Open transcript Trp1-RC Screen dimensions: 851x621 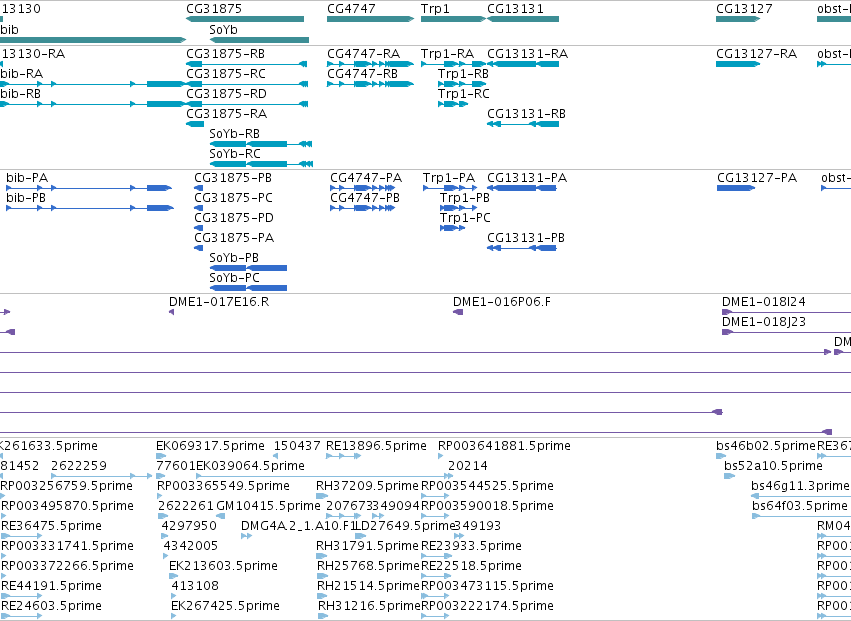coord(464,94)
